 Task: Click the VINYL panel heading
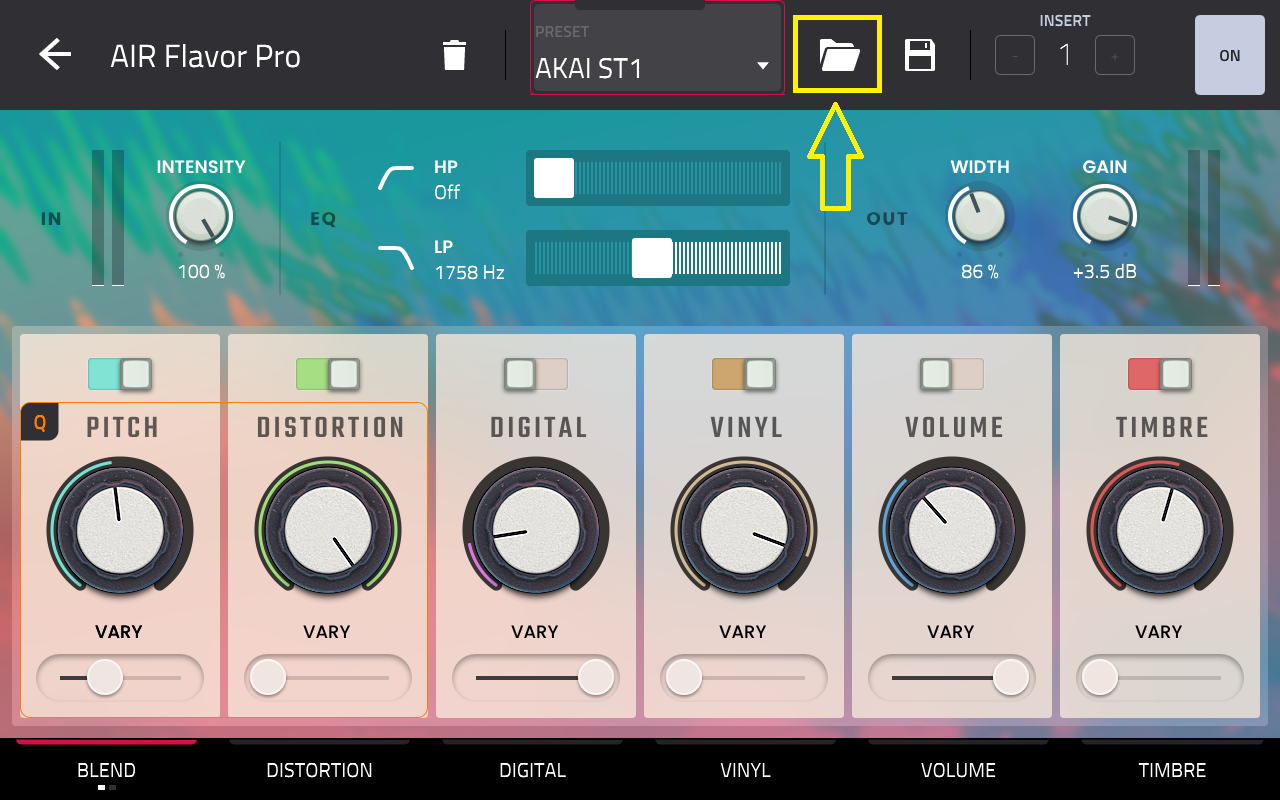747,428
